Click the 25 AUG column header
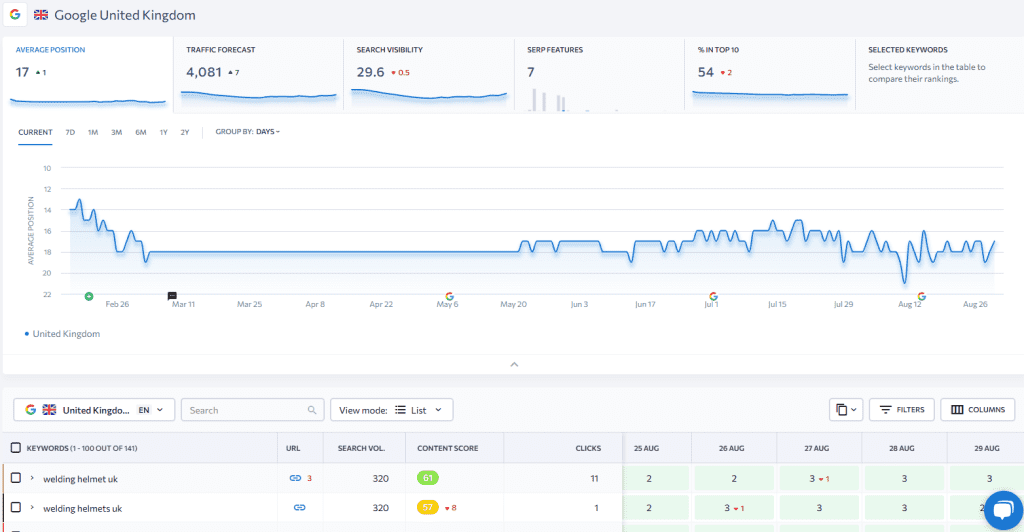The image size is (1024, 532). (x=646, y=448)
